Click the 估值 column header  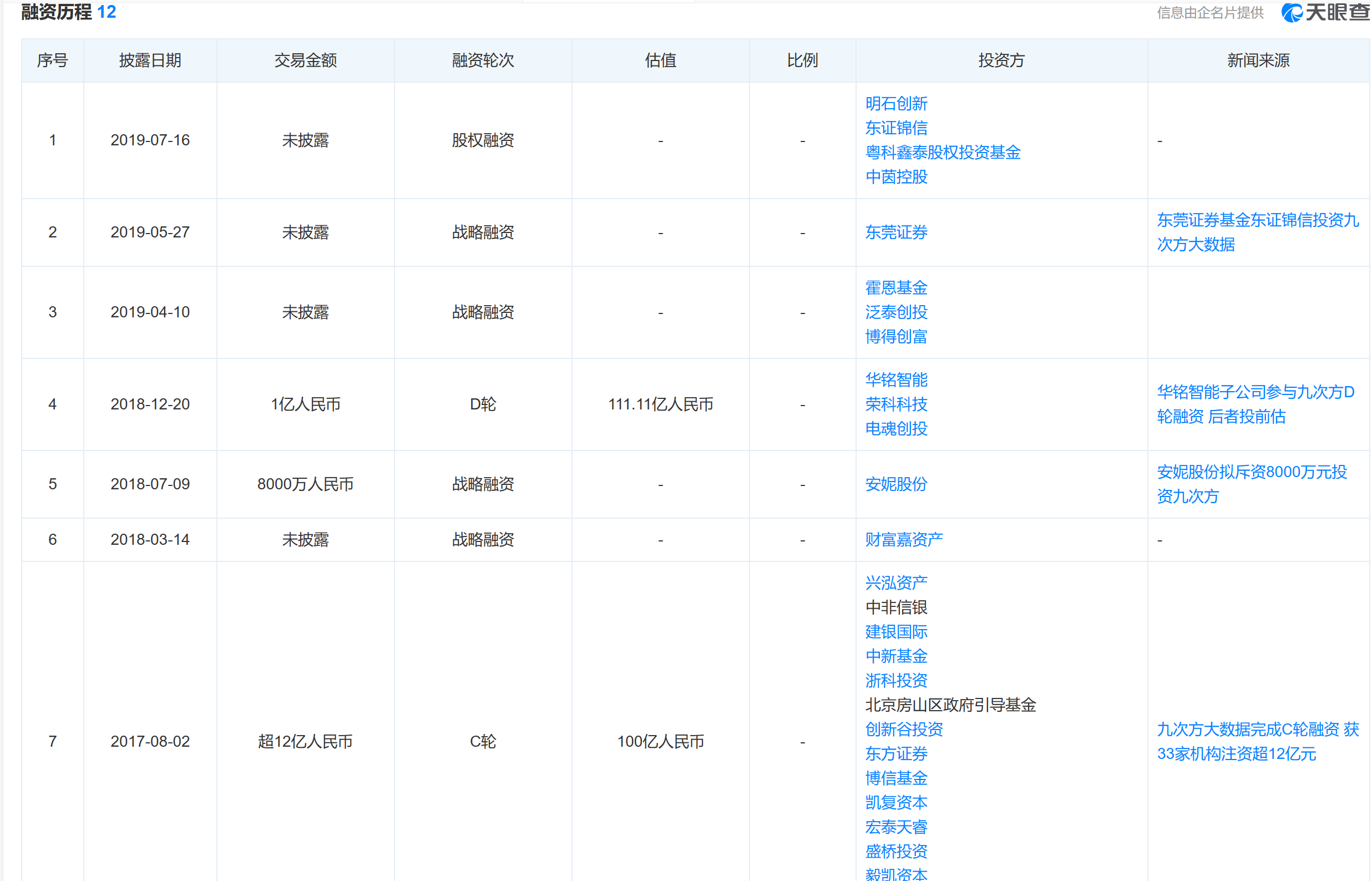pos(661,60)
